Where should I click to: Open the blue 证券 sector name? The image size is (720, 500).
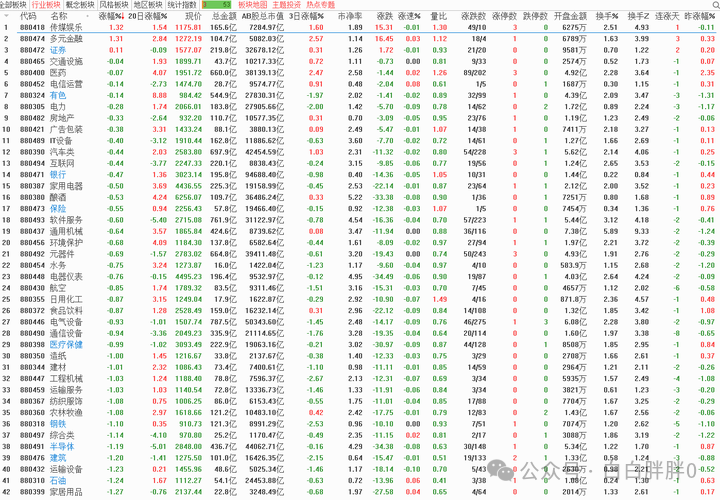(58, 50)
